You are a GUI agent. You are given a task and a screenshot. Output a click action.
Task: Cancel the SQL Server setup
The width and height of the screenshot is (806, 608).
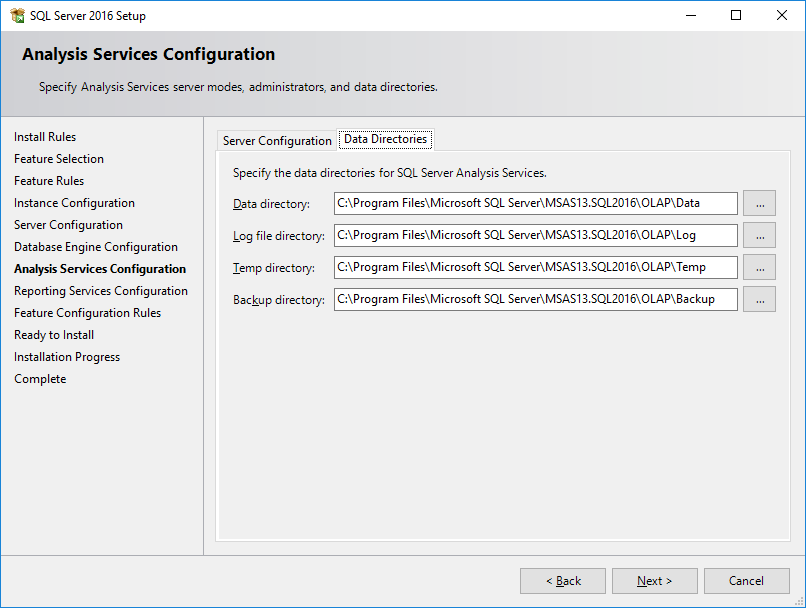pos(746,581)
